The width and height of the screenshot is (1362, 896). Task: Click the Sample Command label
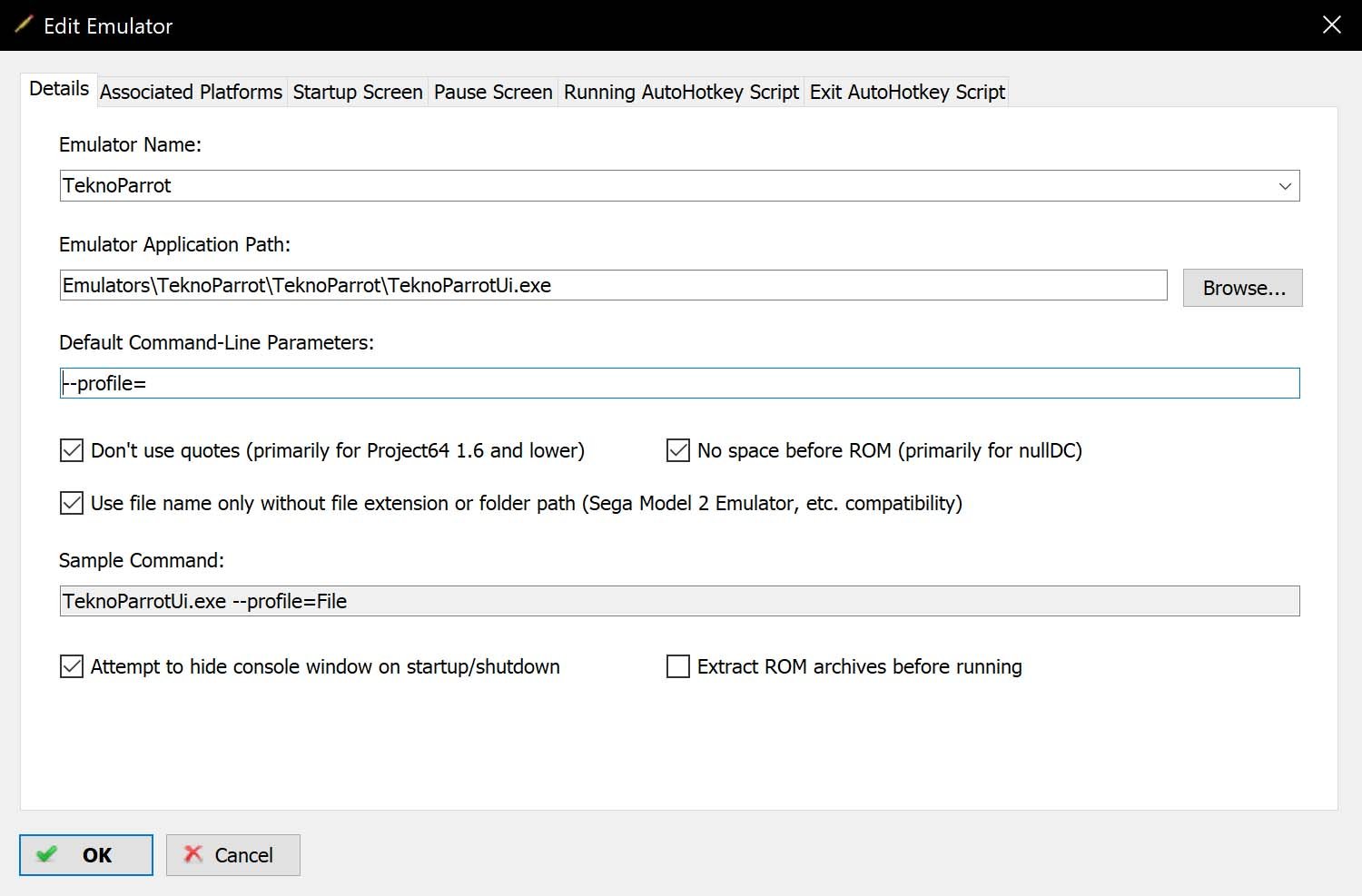[x=142, y=560]
